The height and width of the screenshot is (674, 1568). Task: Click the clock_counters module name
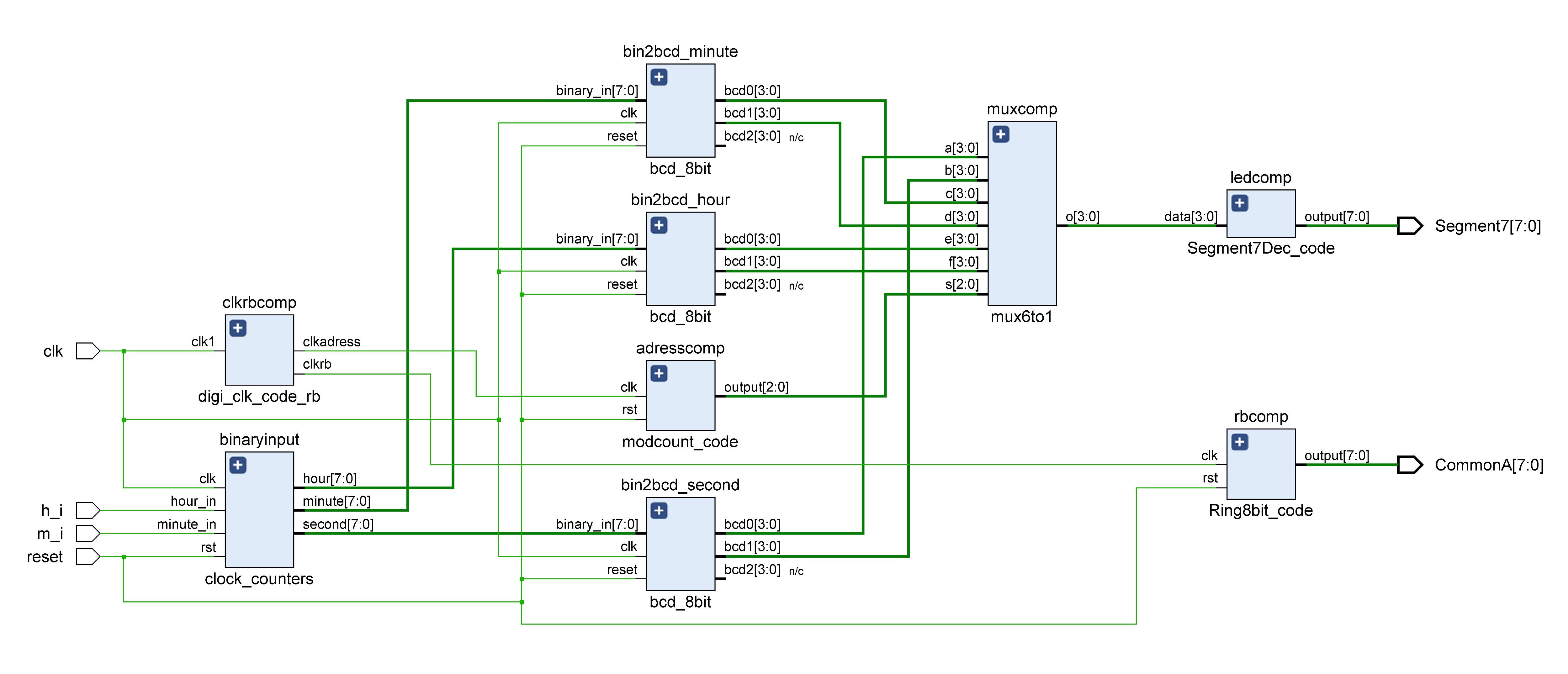coord(259,579)
